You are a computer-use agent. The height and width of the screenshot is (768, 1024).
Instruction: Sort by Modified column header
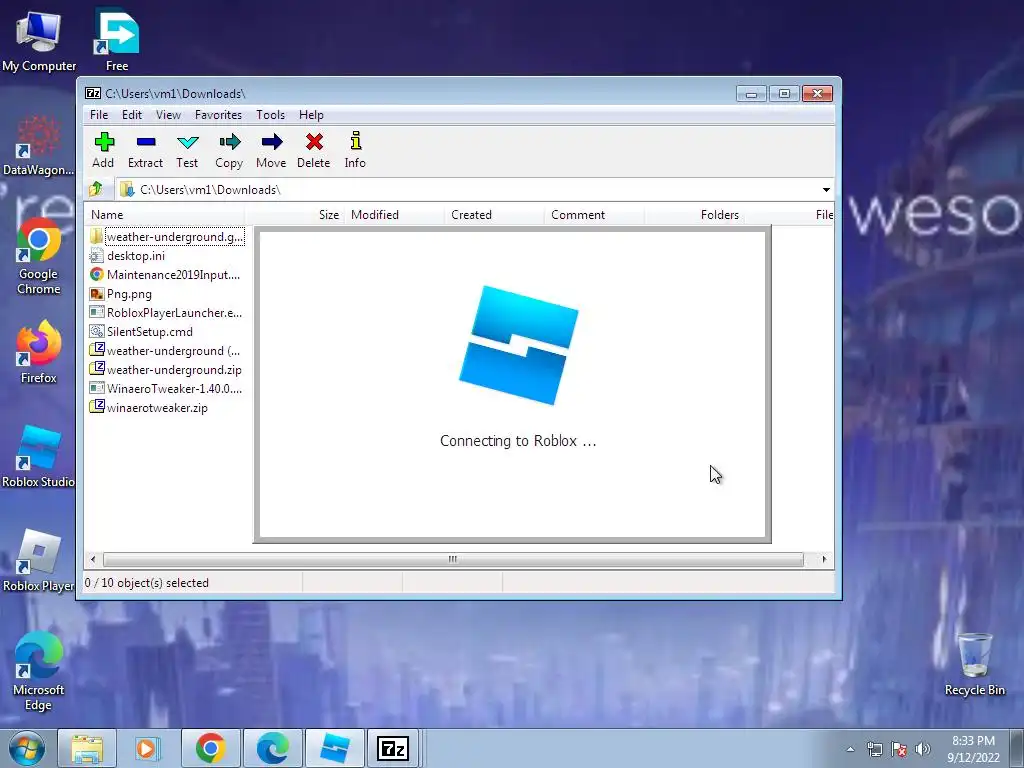[394, 215]
